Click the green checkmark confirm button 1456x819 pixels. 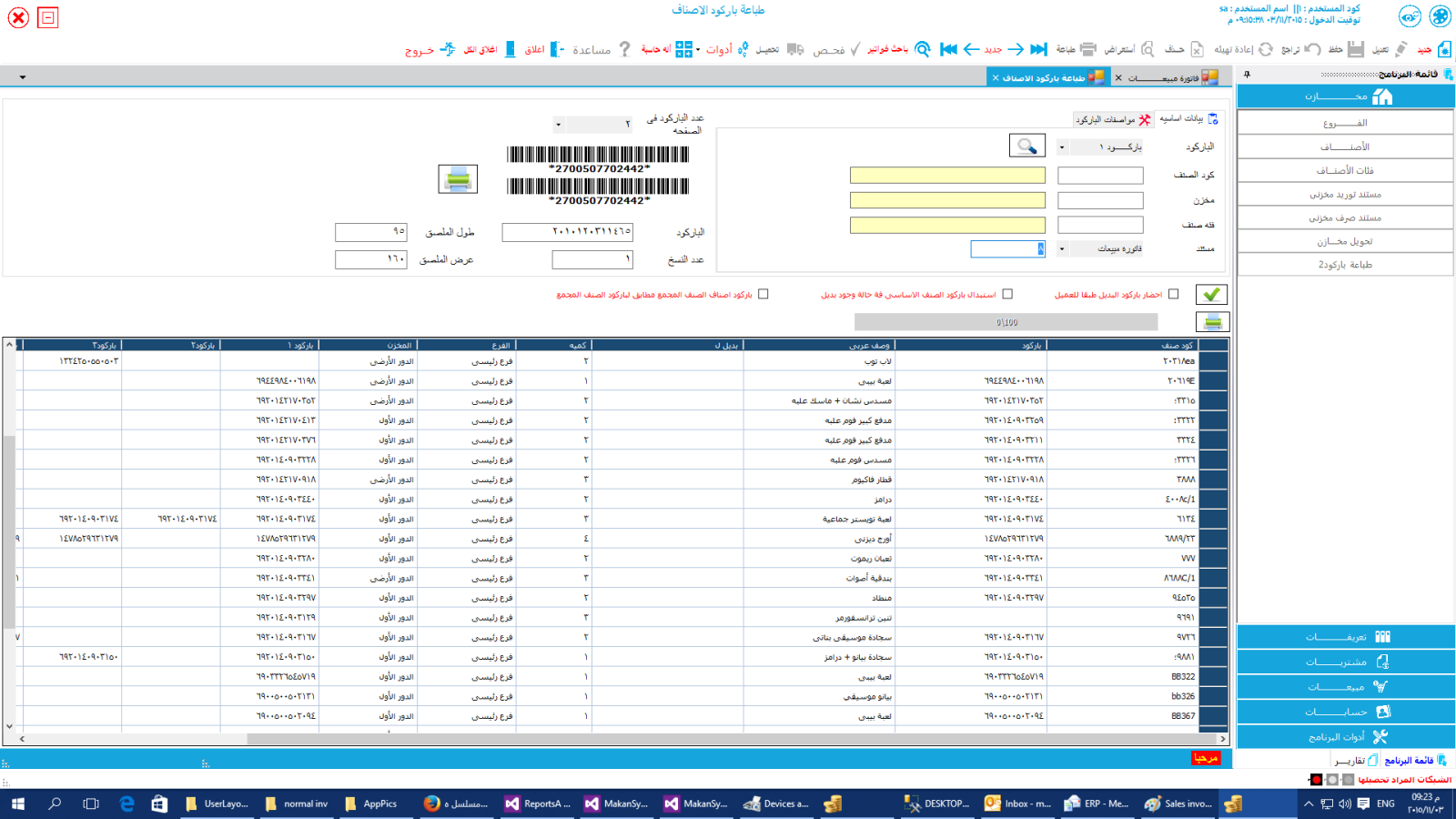tap(1210, 294)
